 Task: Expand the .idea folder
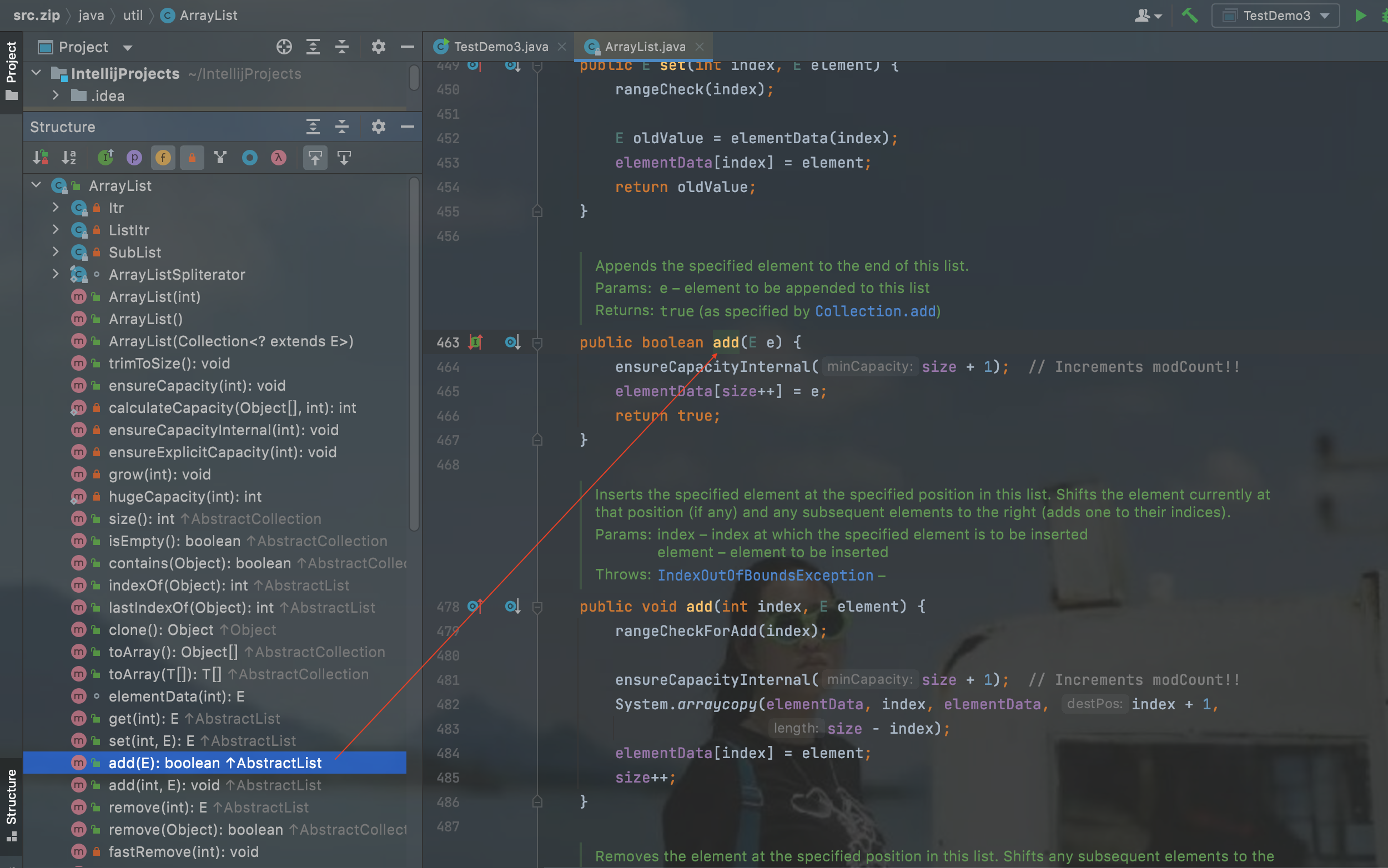(x=56, y=95)
